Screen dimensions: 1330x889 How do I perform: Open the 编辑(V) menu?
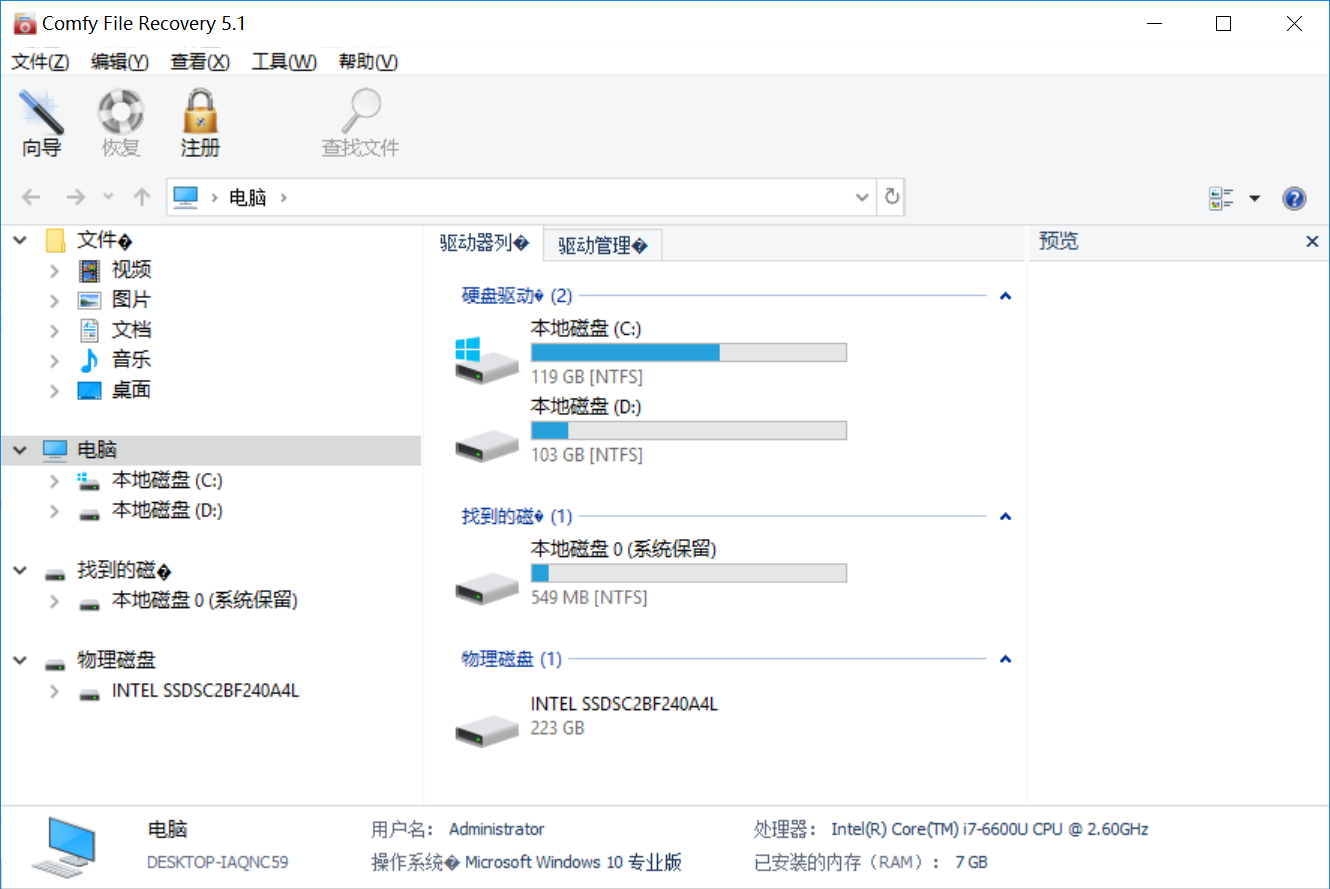click(x=120, y=62)
